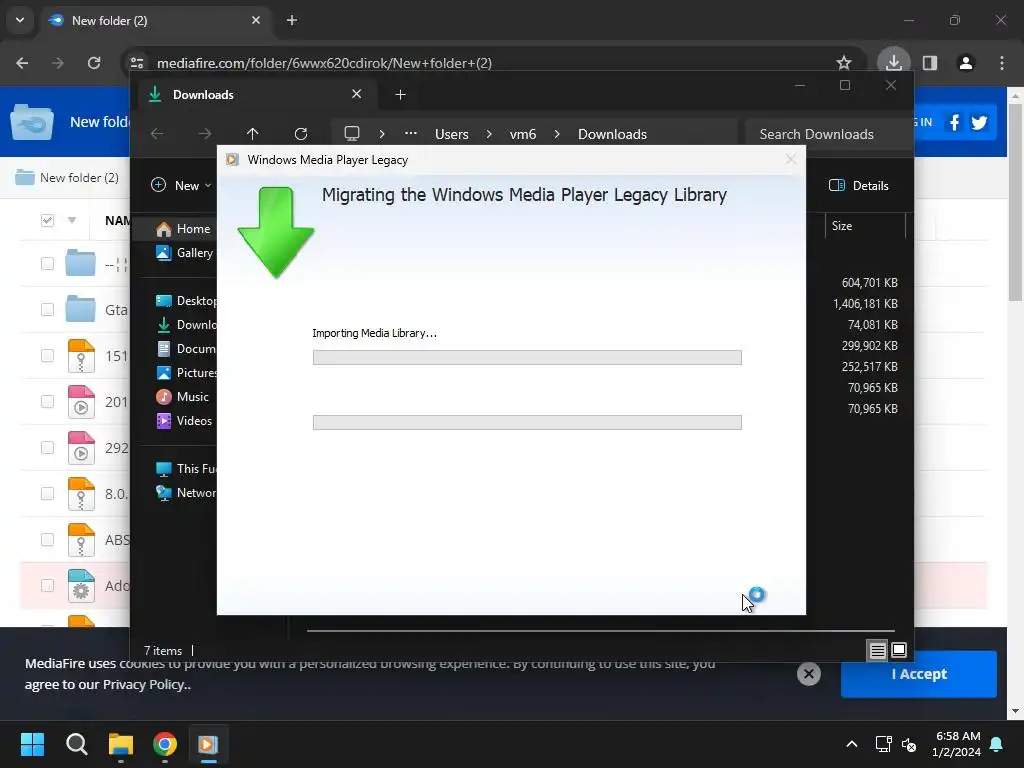
Task: Click second migration progress bar
Action: click(x=527, y=423)
